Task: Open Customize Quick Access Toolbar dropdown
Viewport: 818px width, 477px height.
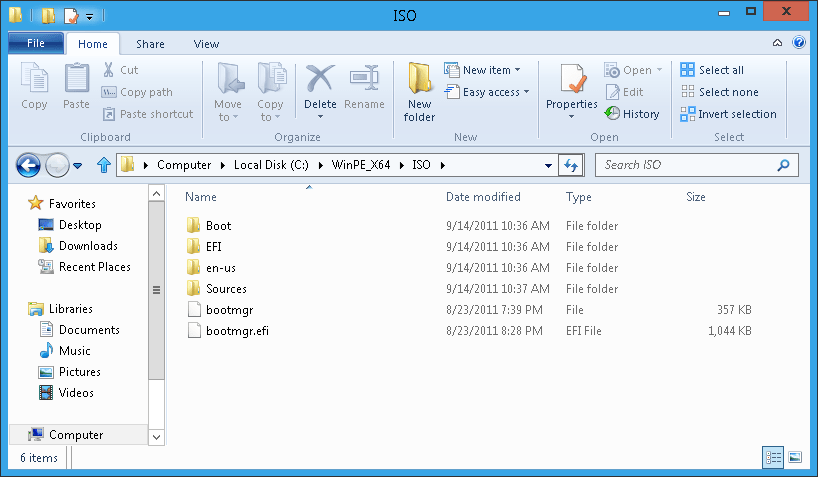Action: pyautogui.click(x=90, y=17)
